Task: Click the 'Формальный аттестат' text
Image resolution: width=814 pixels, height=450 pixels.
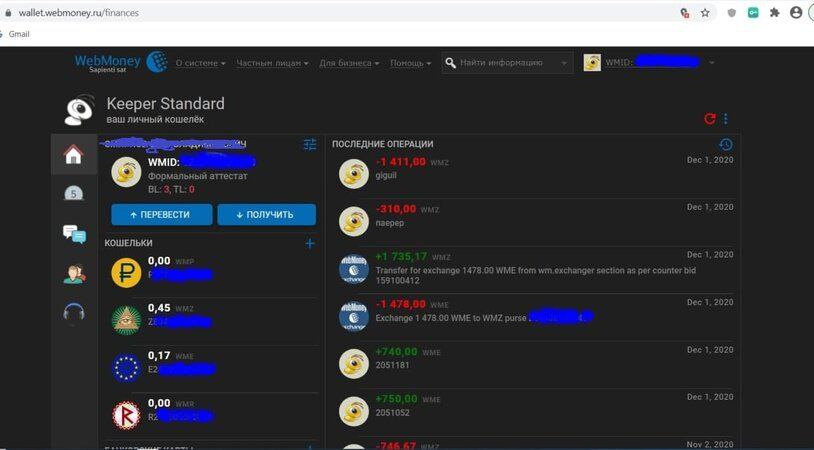Action: click(x=197, y=176)
